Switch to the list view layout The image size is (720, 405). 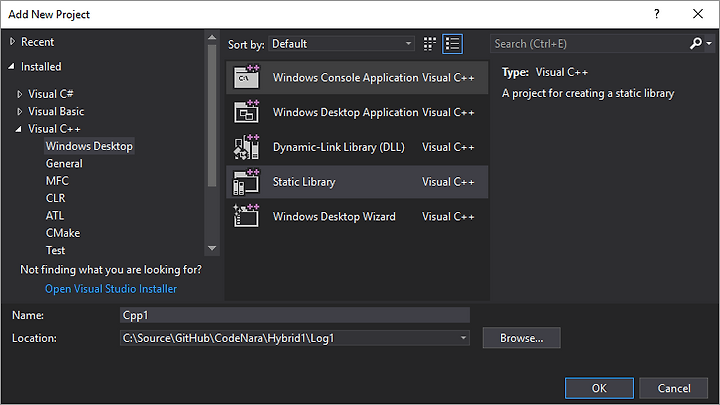pos(452,44)
